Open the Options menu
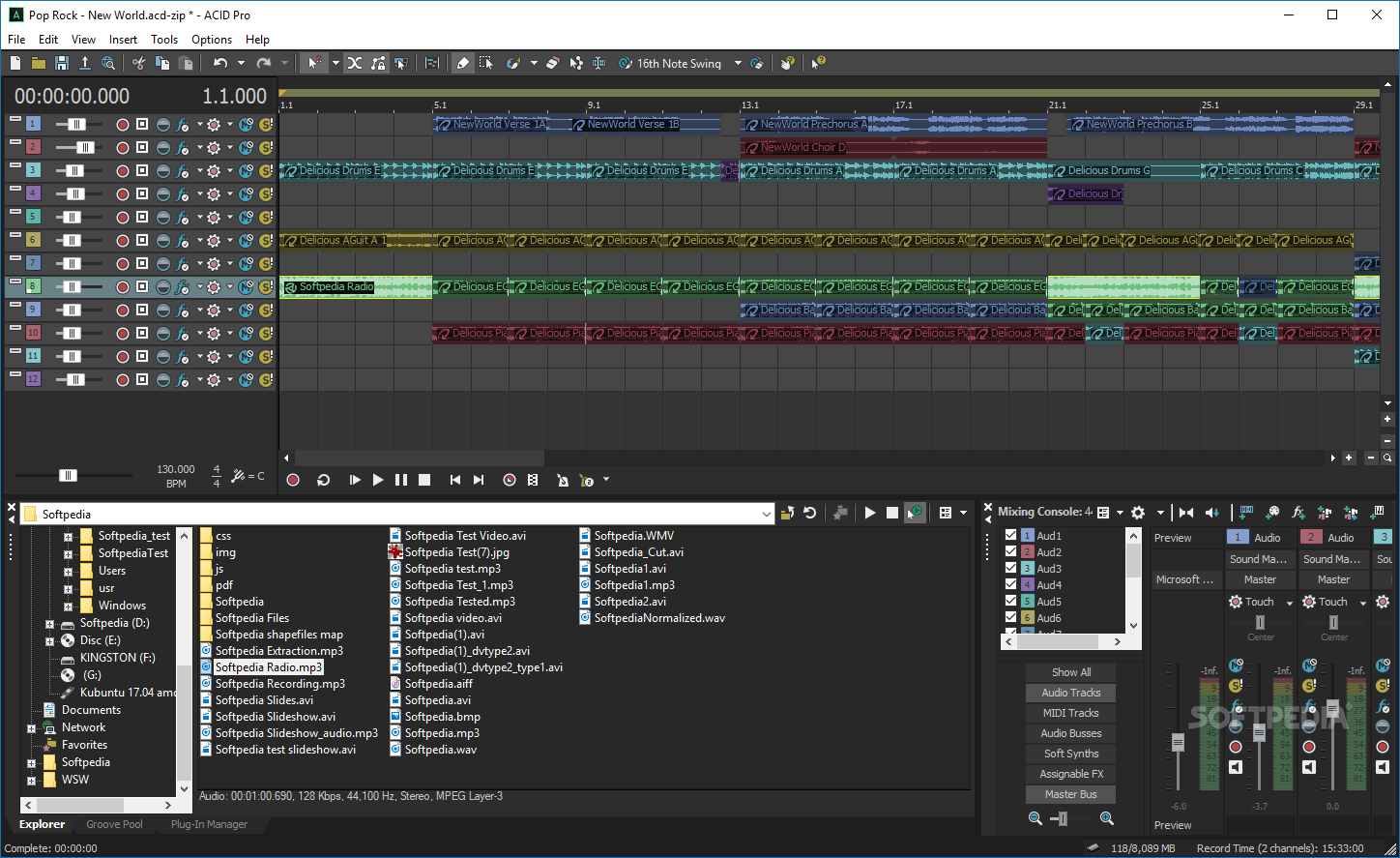The height and width of the screenshot is (858, 1400). 212,40
